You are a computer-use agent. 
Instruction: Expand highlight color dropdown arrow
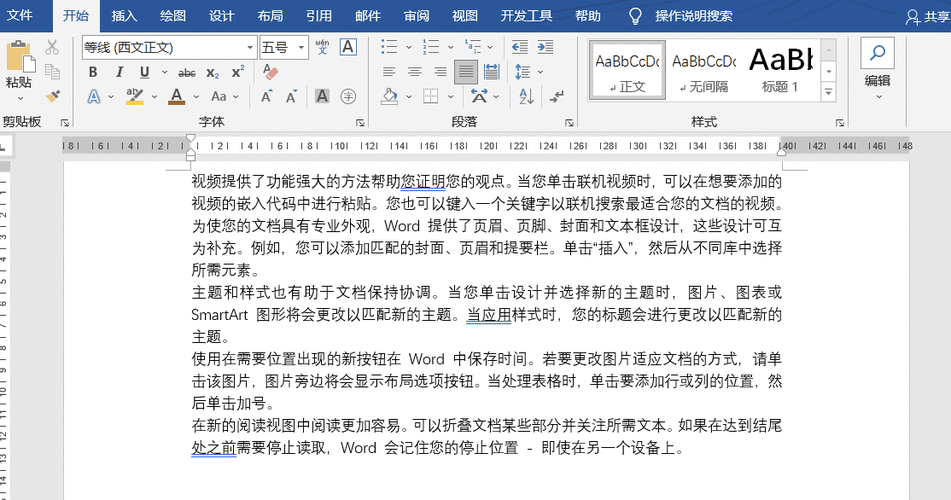coord(154,96)
